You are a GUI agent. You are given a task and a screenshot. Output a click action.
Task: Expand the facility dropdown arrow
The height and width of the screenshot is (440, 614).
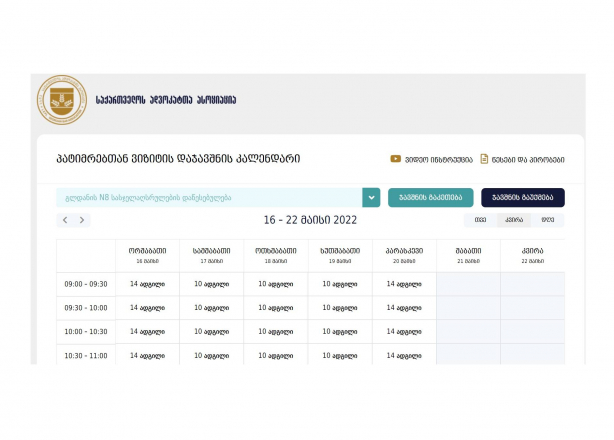[371, 198]
